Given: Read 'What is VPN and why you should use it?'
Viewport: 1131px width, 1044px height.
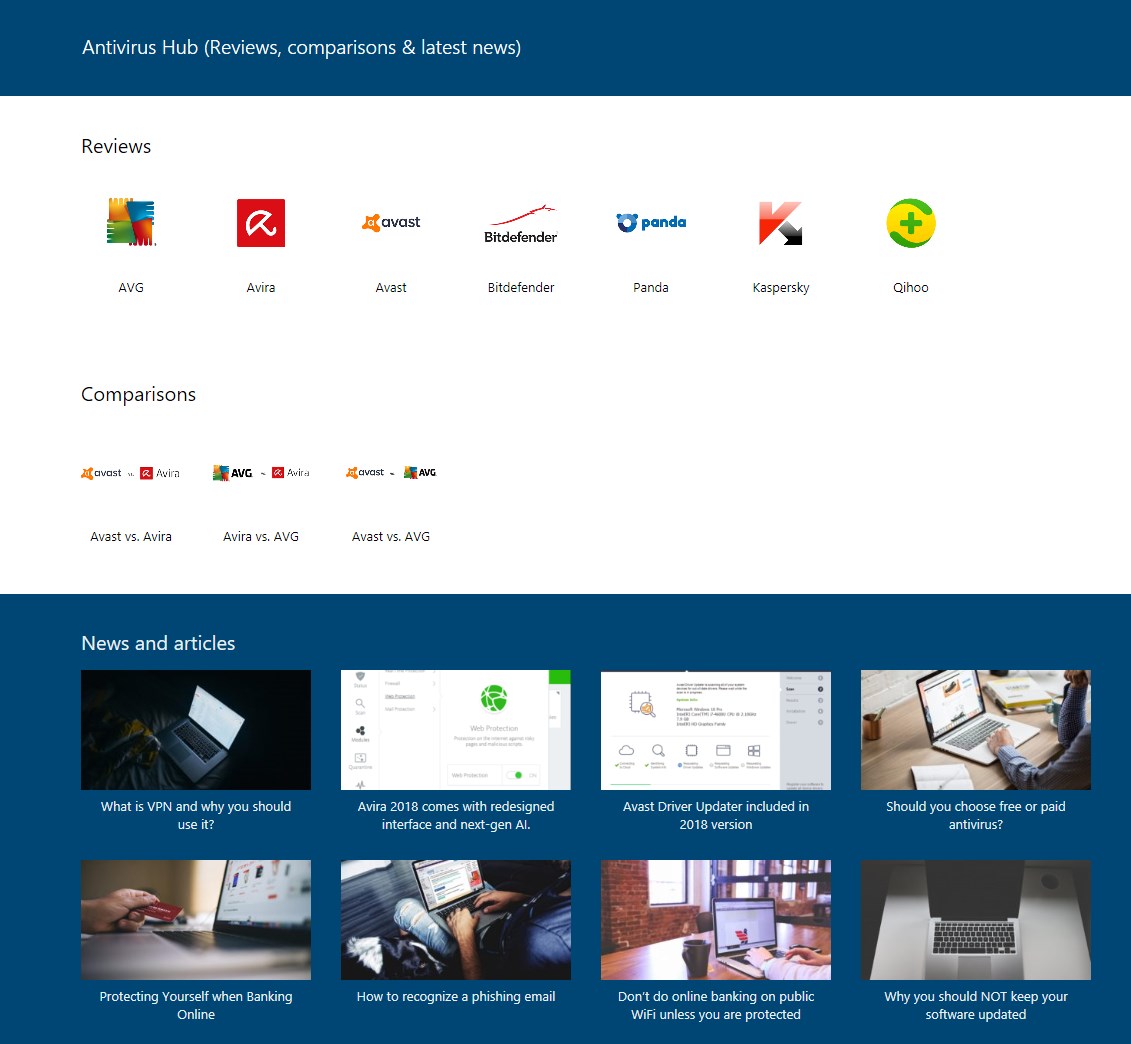Looking at the screenshot, I should pyautogui.click(x=196, y=815).
